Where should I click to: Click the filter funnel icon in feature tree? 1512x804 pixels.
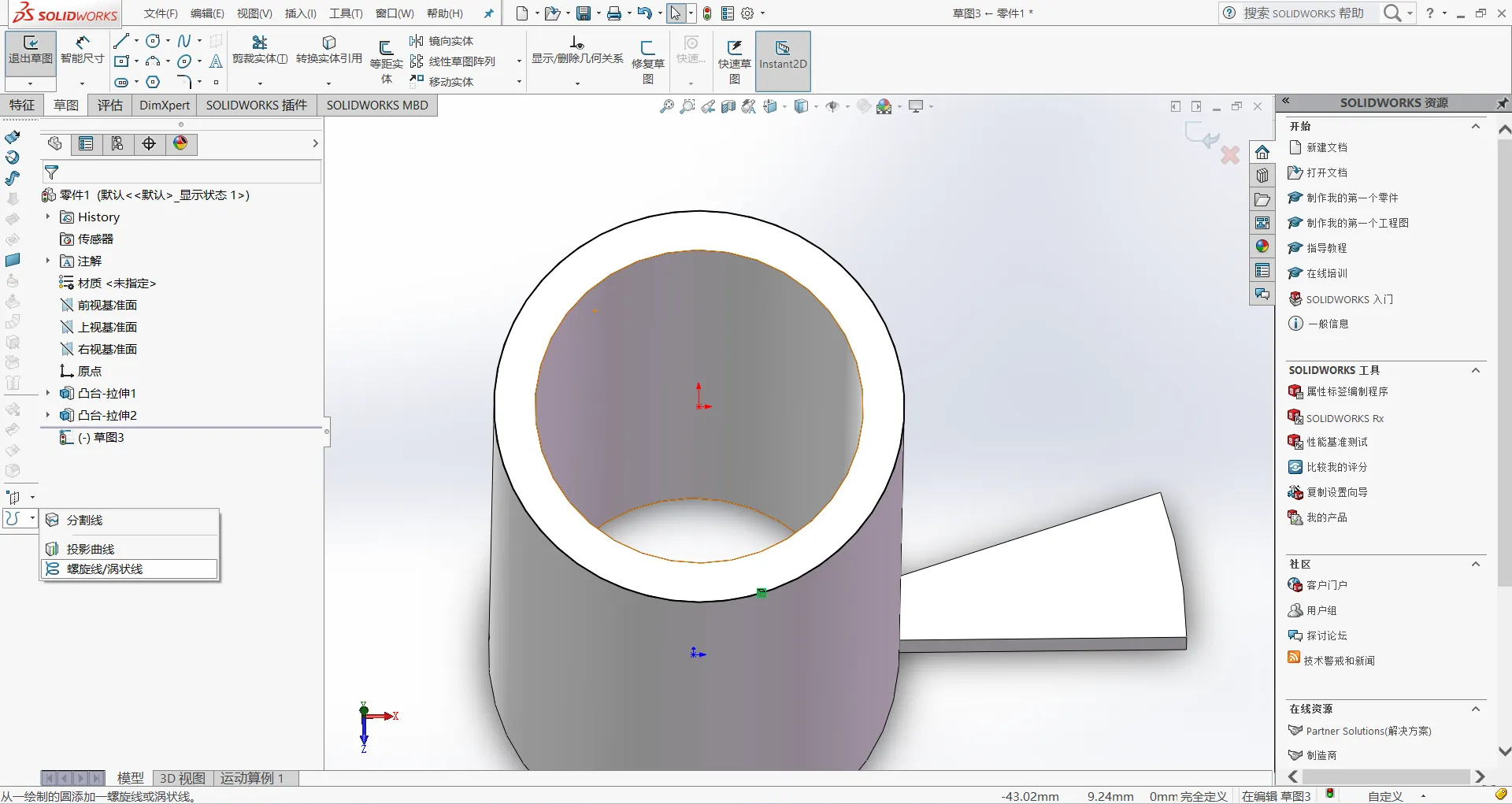tap(52, 172)
